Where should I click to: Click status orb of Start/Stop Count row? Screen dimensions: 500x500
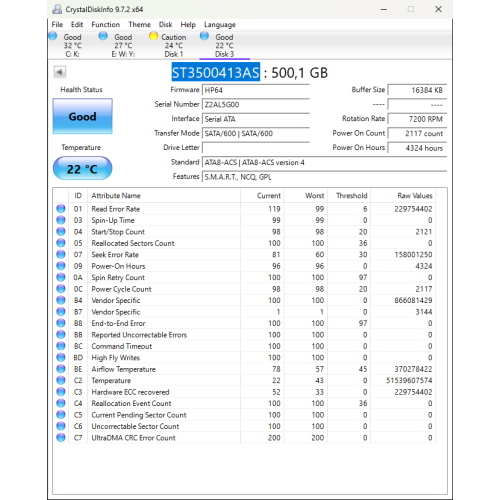click(61, 232)
